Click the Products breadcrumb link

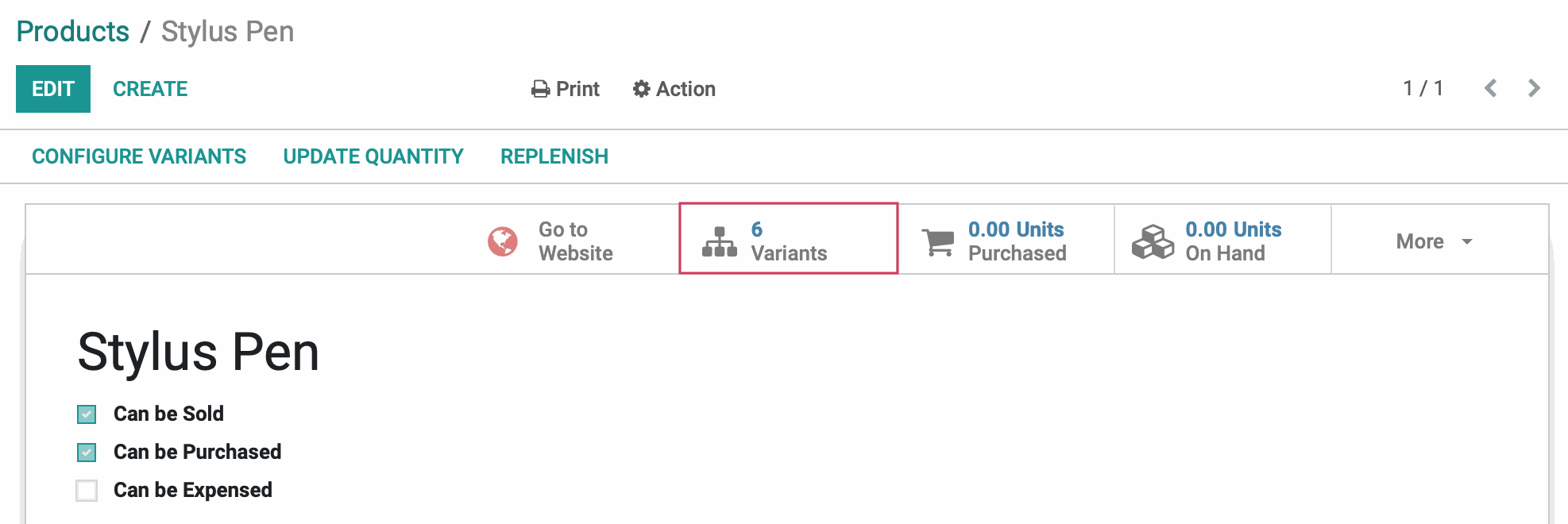click(x=73, y=32)
